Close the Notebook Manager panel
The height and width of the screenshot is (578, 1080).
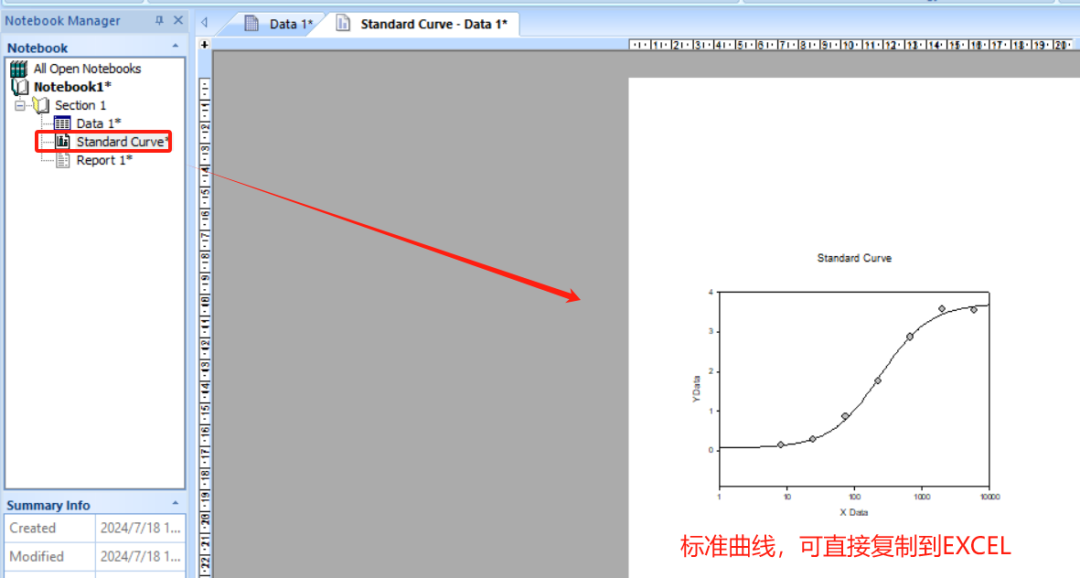pyautogui.click(x=178, y=21)
